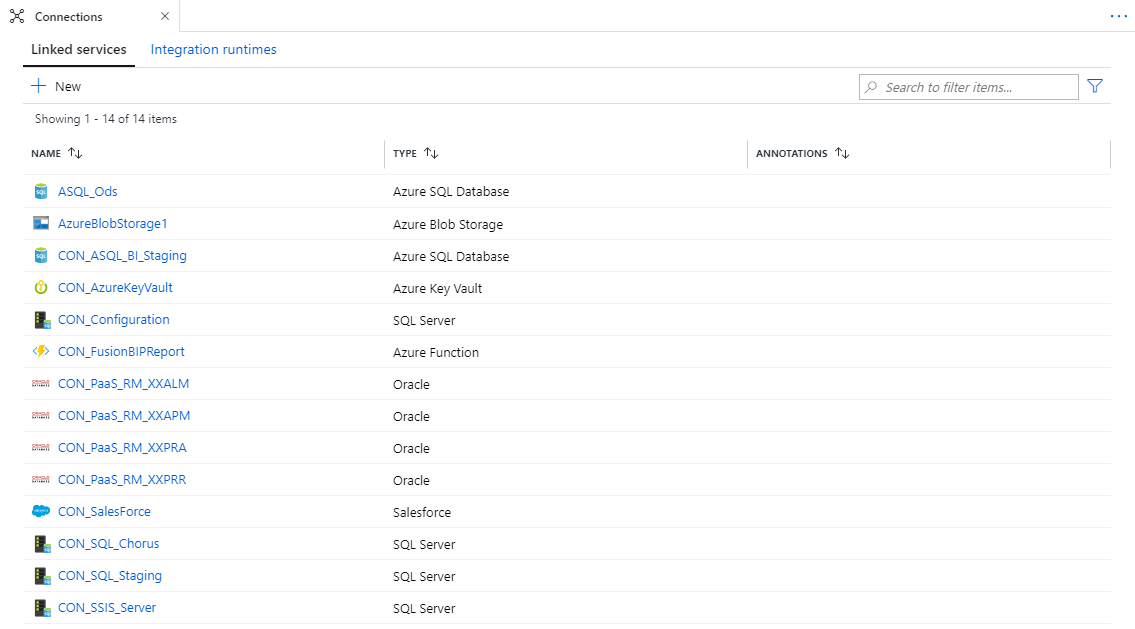The height and width of the screenshot is (629, 1135).
Task: Open the CON_SQL_Staging linked service
Action: pos(110,576)
